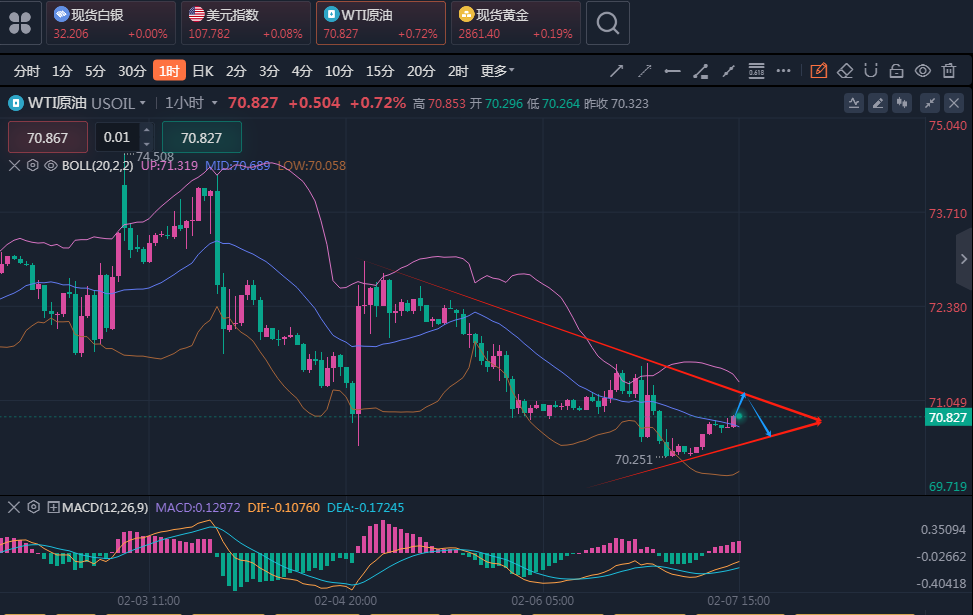This screenshot has height=615, width=973.
Task: Click the red 70.867 sell price button
Action: 48,138
